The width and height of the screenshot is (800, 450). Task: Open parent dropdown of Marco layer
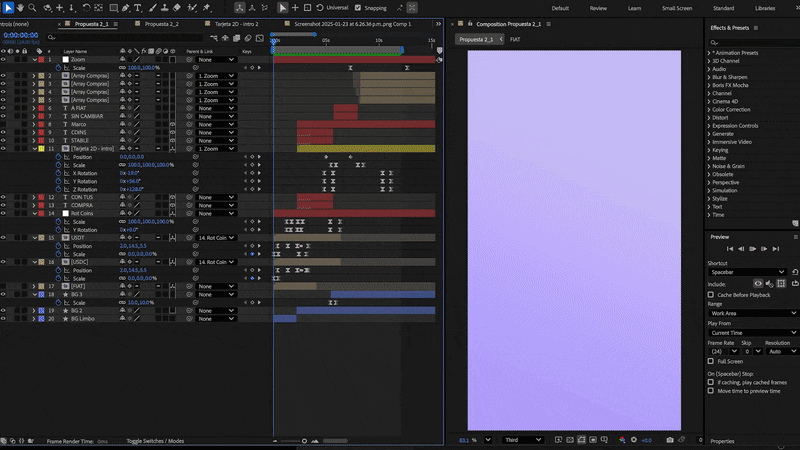pyautogui.click(x=216, y=124)
